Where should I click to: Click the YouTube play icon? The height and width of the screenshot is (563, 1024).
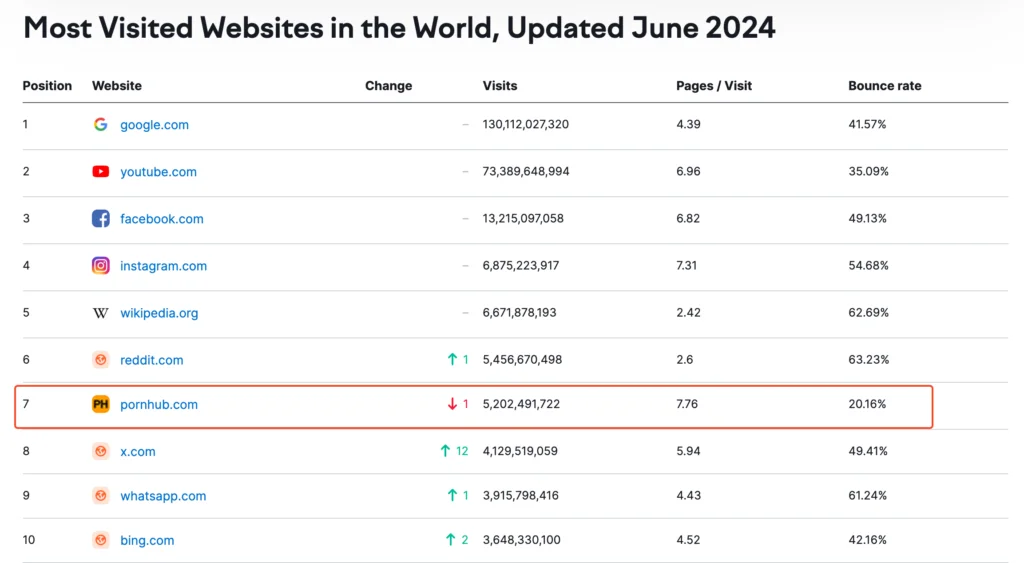click(100, 172)
